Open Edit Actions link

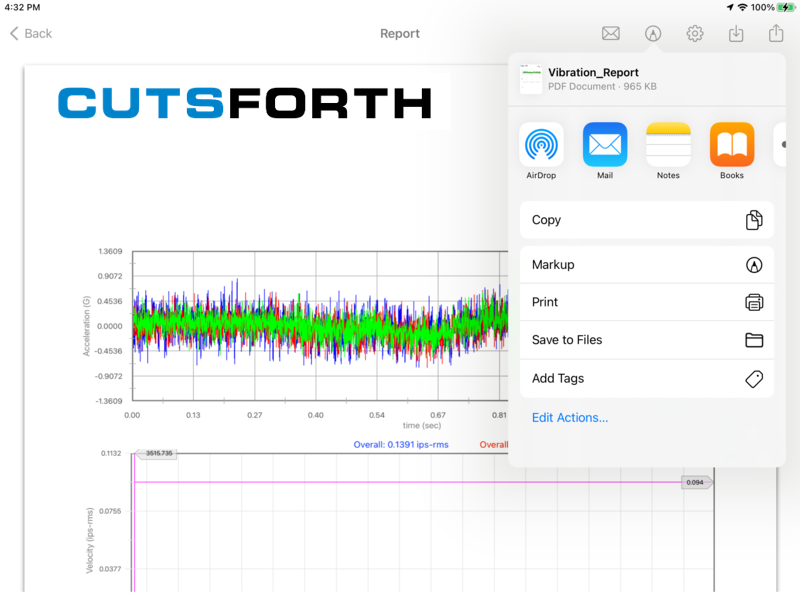pos(570,418)
